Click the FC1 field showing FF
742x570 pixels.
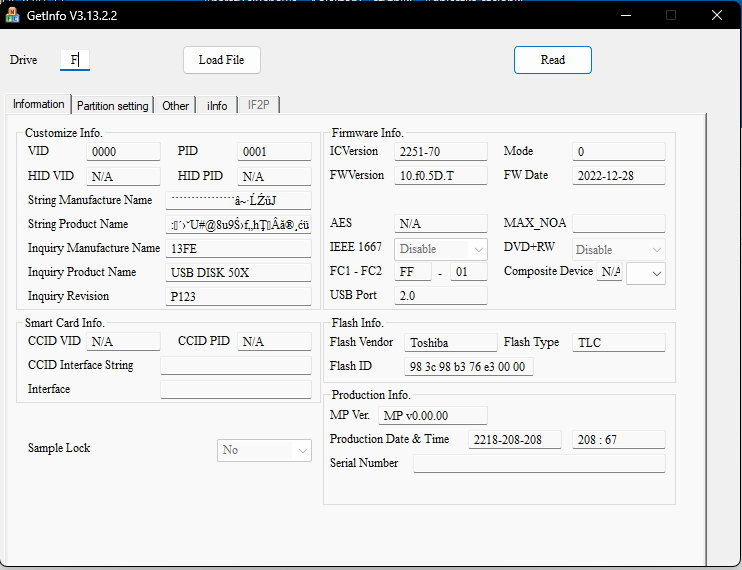(413, 272)
